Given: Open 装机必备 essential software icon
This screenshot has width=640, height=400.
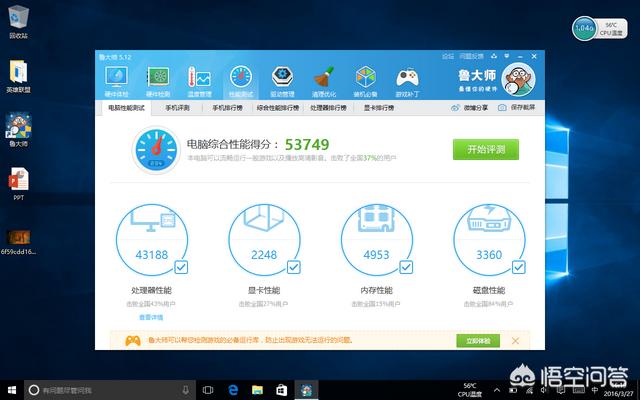Looking at the screenshot, I should [366, 79].
